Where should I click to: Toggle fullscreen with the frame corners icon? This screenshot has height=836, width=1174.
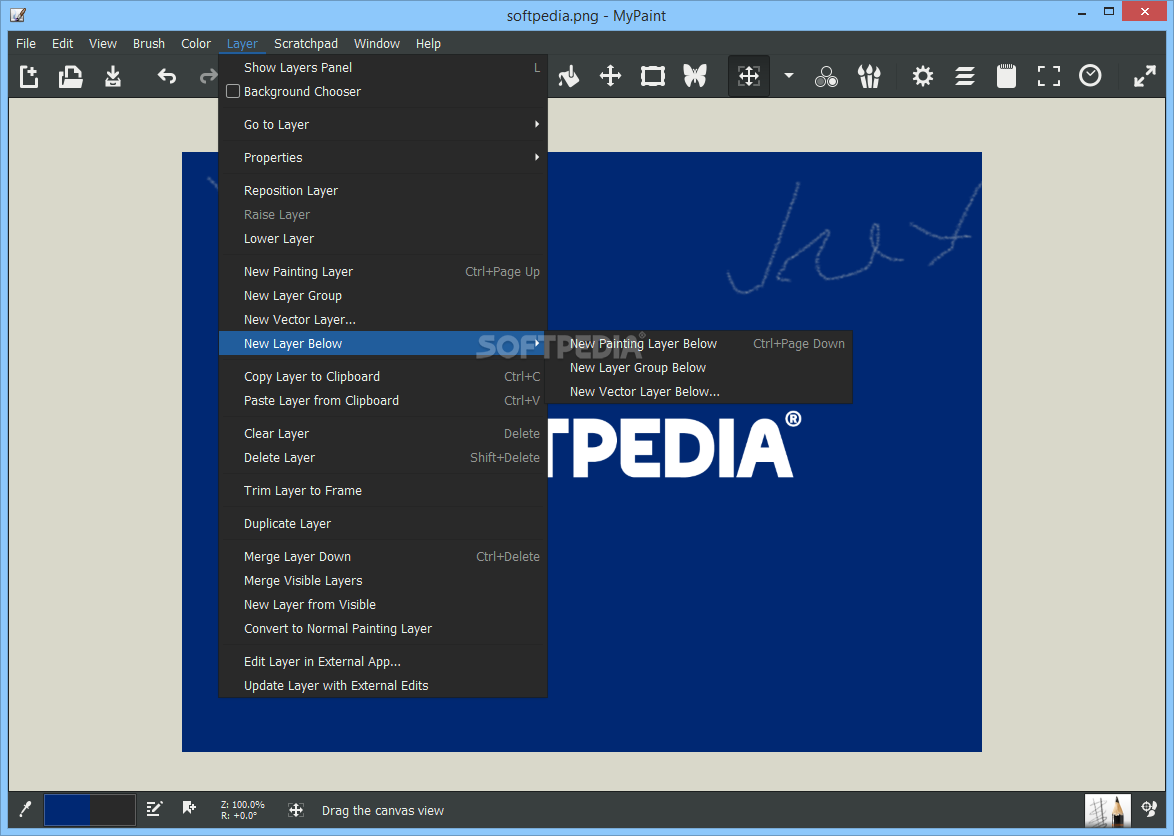pyautogui.click(x=1048, y=76)
